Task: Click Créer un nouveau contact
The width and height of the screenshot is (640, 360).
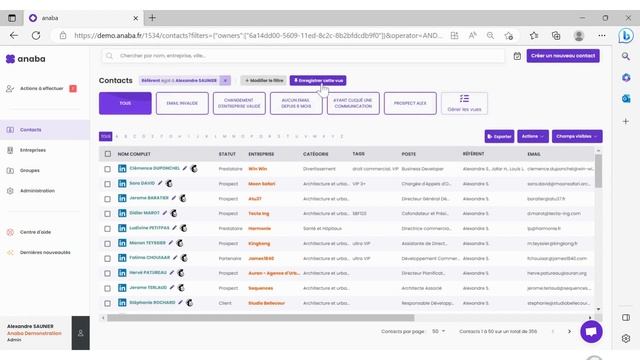Action: 563,56
